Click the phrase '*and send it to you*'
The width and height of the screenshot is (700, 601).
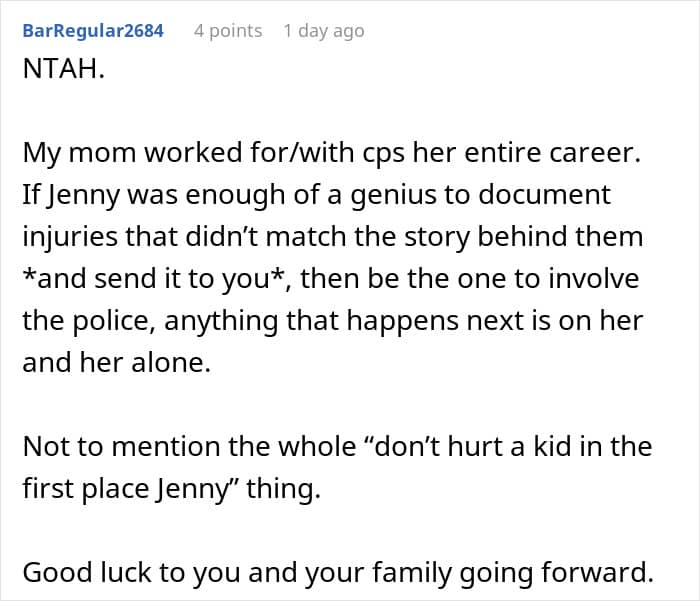coord(154,279)
